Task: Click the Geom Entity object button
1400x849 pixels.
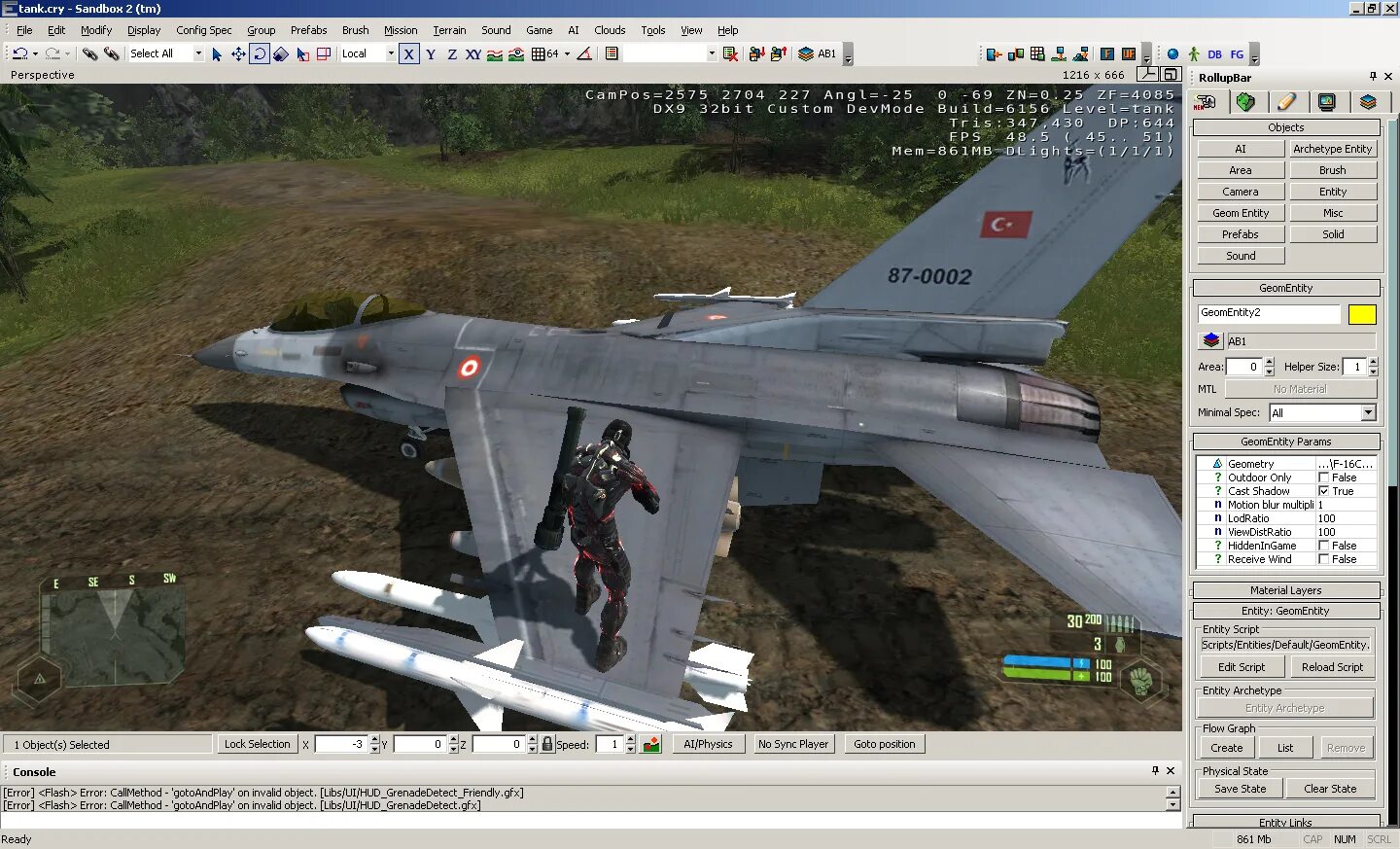Action: tap(1241, 213)
